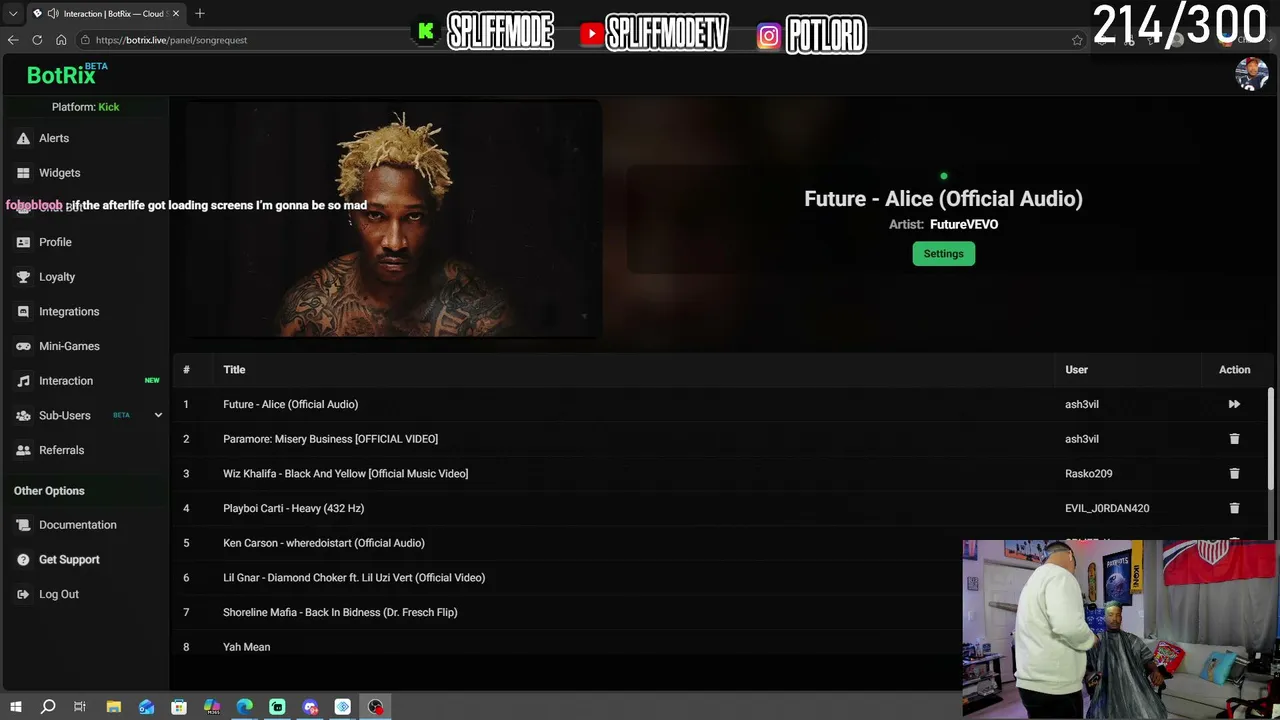
Task: Log out using the exit icon
Action: 23,594
